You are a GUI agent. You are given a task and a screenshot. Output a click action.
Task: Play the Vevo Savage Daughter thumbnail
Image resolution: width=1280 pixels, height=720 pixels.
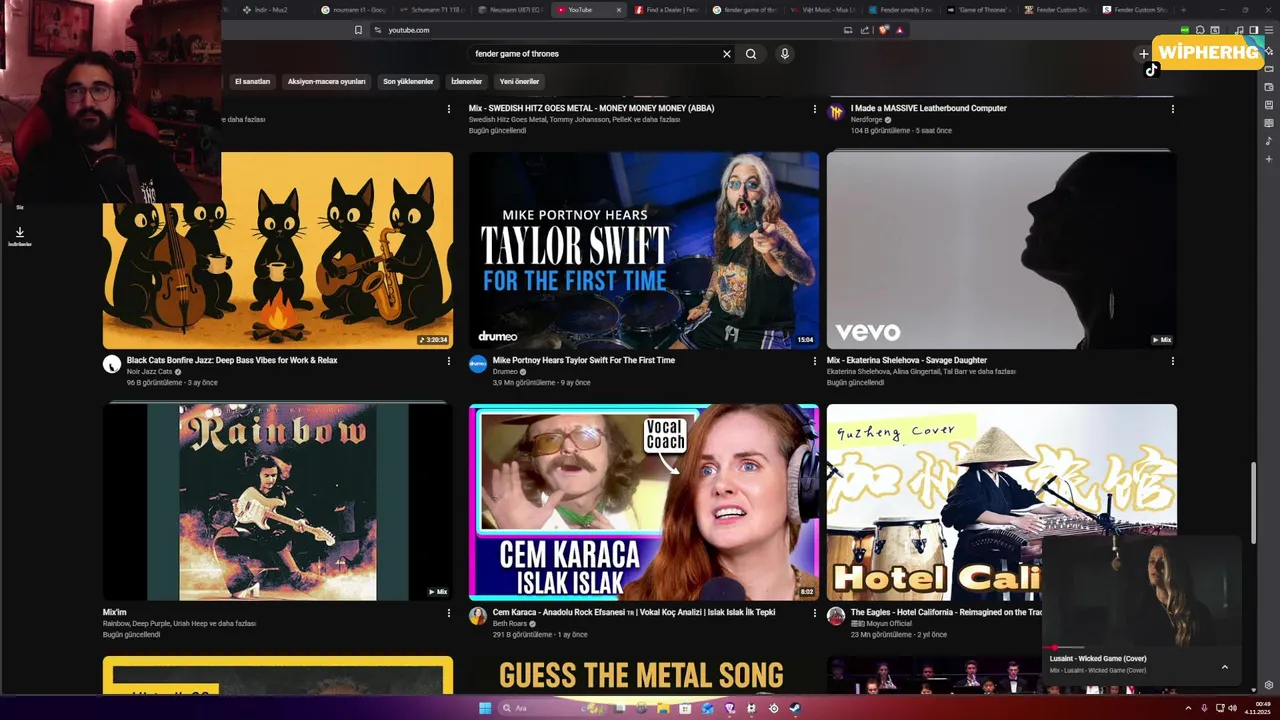click(x=1002, y=250)
